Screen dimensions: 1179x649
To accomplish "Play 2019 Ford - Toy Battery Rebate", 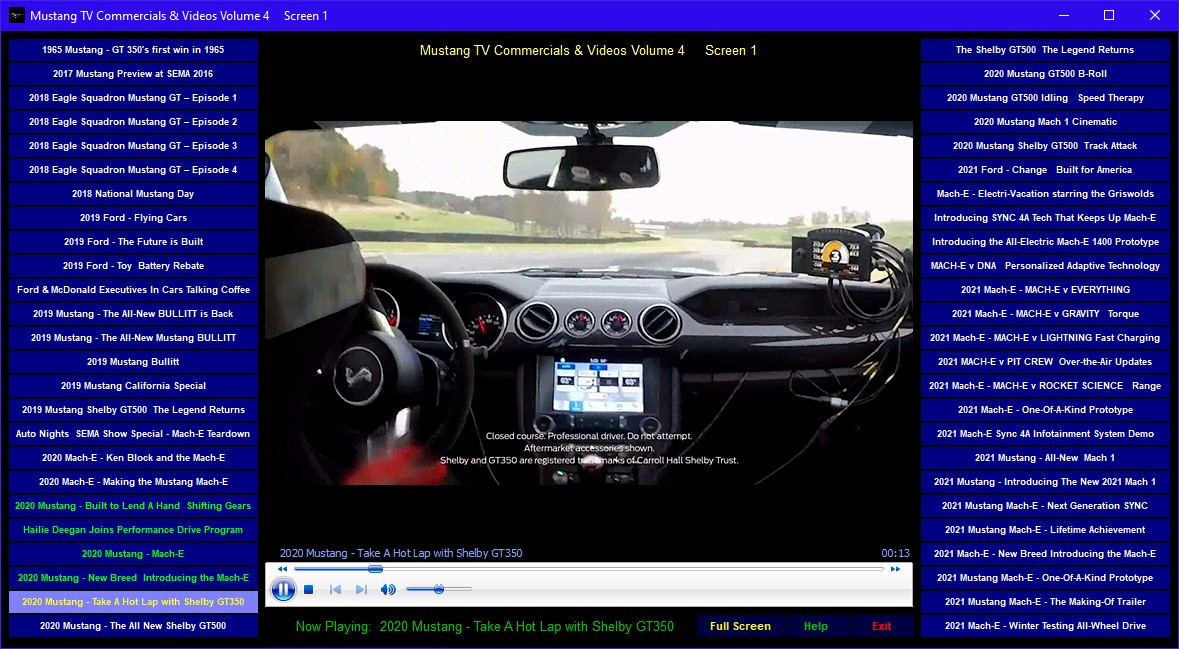I will tap(133, 266).
